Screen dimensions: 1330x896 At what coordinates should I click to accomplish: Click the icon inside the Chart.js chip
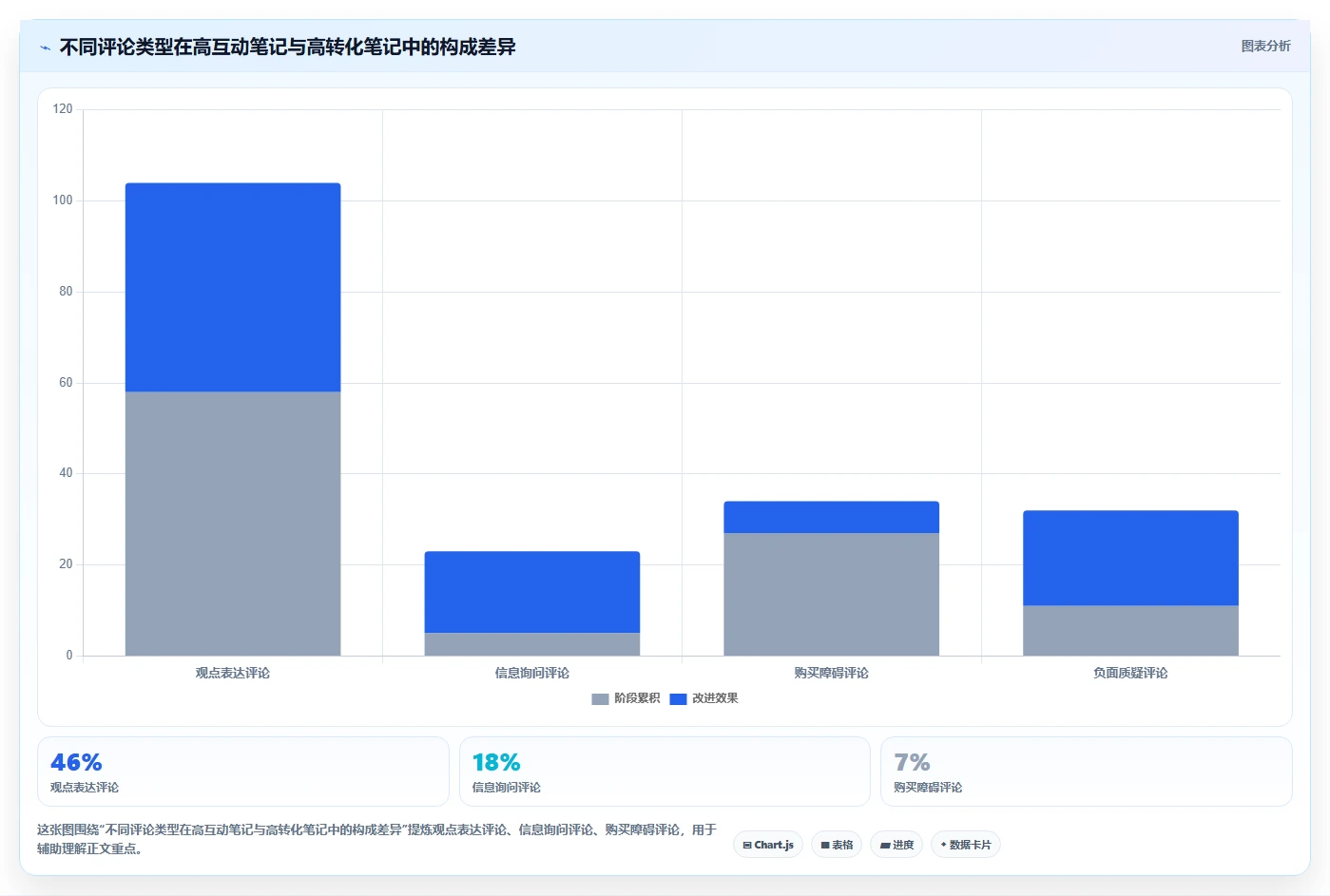(x=747, y=845)
